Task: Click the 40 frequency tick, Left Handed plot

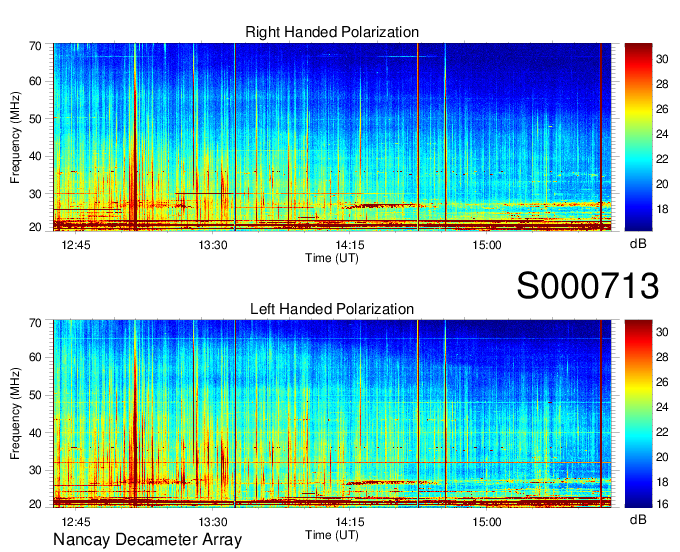Action: point(35,433)
